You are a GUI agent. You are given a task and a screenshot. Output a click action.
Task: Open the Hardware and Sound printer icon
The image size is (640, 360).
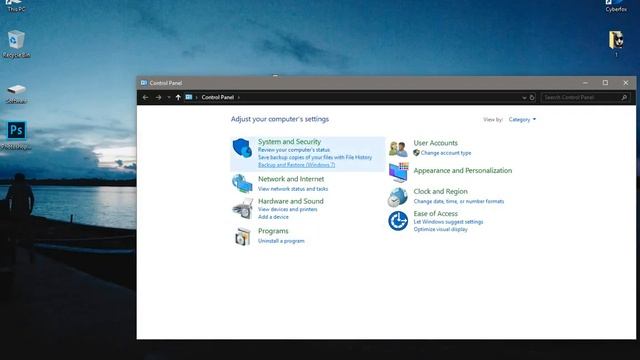point(243,209)
